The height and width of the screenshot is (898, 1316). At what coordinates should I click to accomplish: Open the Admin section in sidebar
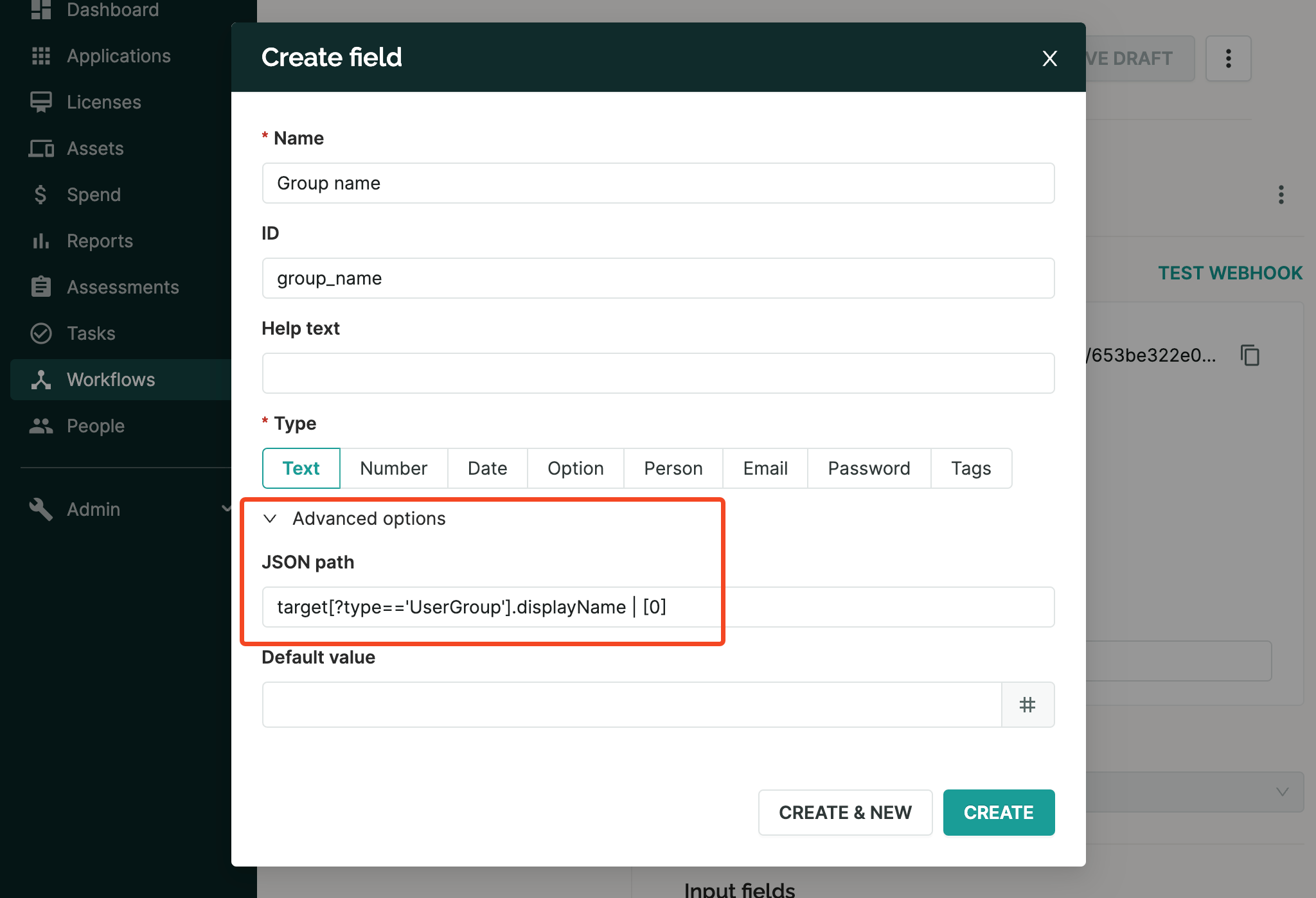point(94,509)
